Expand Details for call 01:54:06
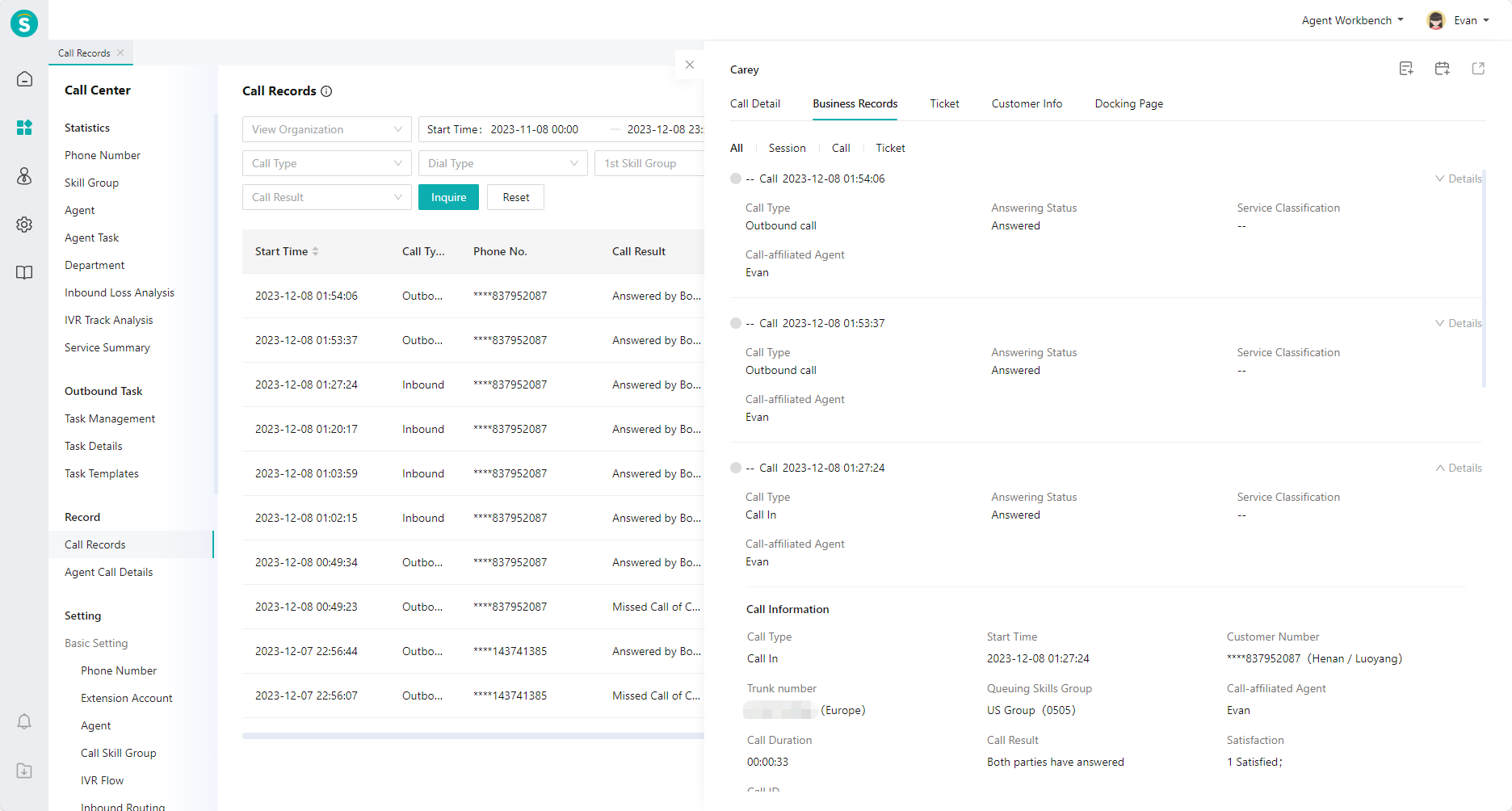 tap(1459, 179)
